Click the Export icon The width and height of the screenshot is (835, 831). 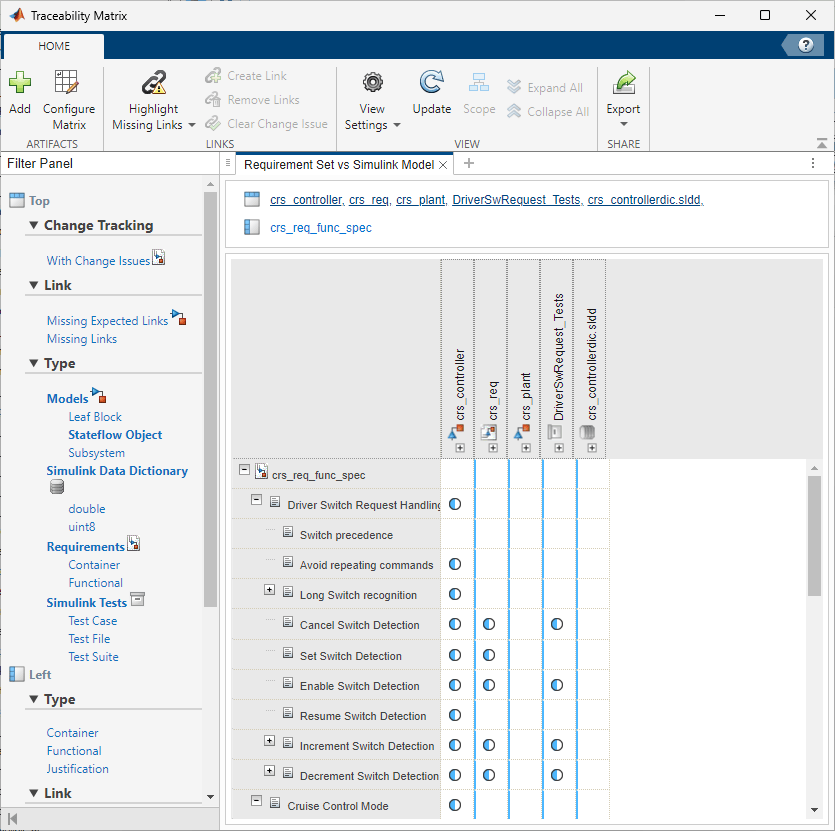point(624,83)
